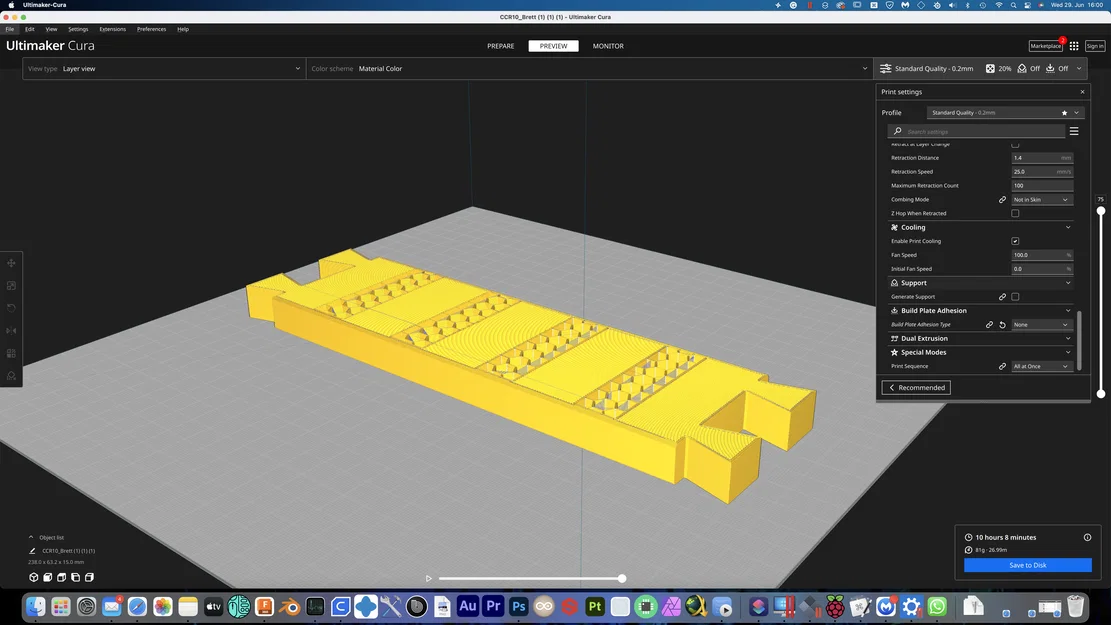1111x625 pixels.
Task: Open WhatsApp from the dock
Action: click(x=937, y=607)
